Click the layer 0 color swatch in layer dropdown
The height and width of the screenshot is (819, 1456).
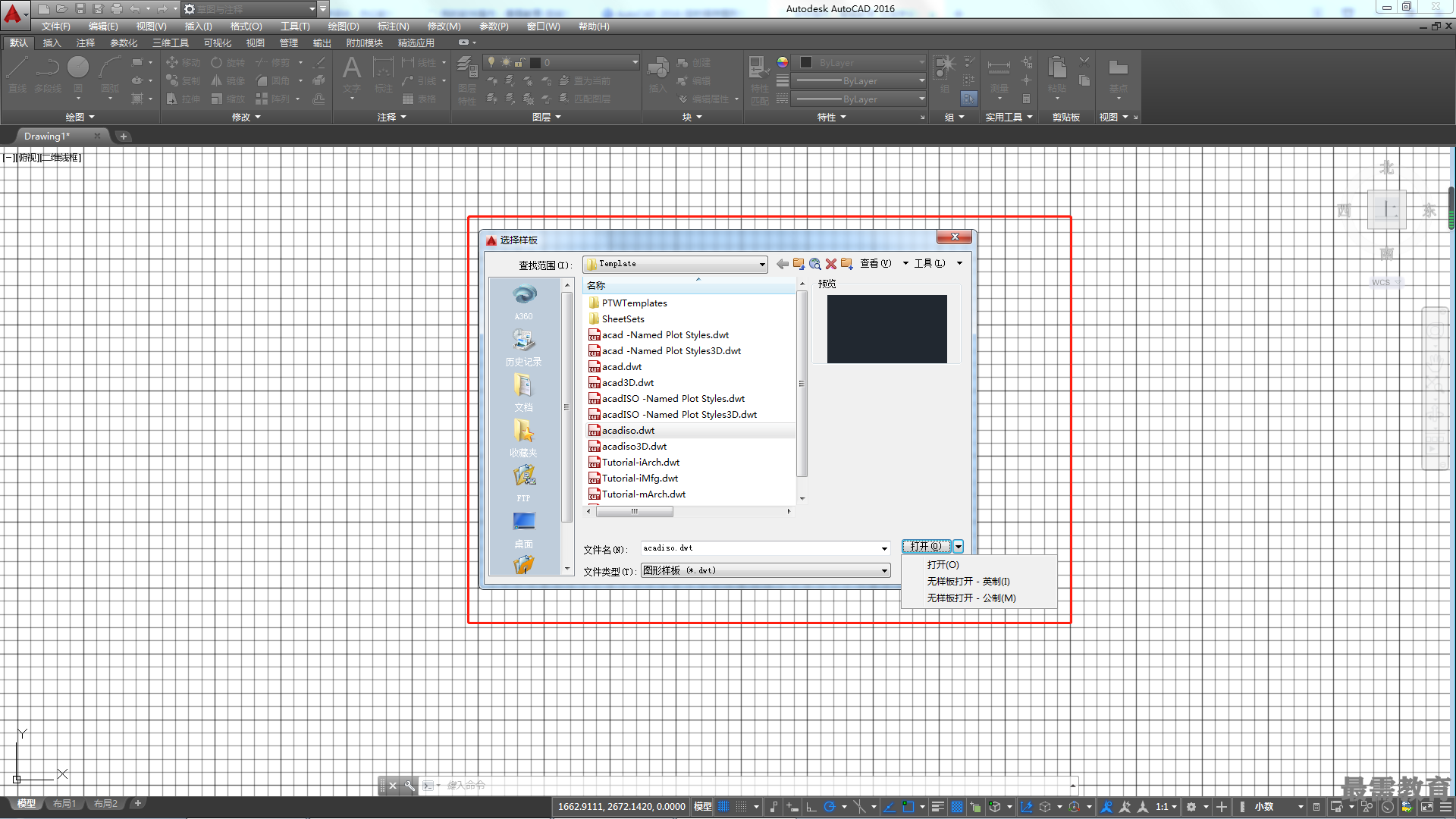click(535, 63)
